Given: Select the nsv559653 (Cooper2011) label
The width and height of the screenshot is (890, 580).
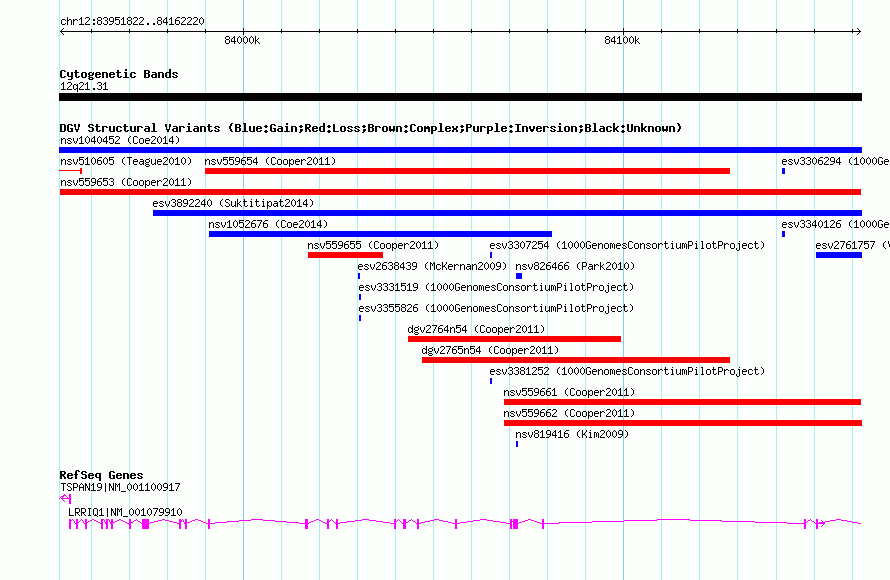Looking at the screenshot, I should point(126,182).
